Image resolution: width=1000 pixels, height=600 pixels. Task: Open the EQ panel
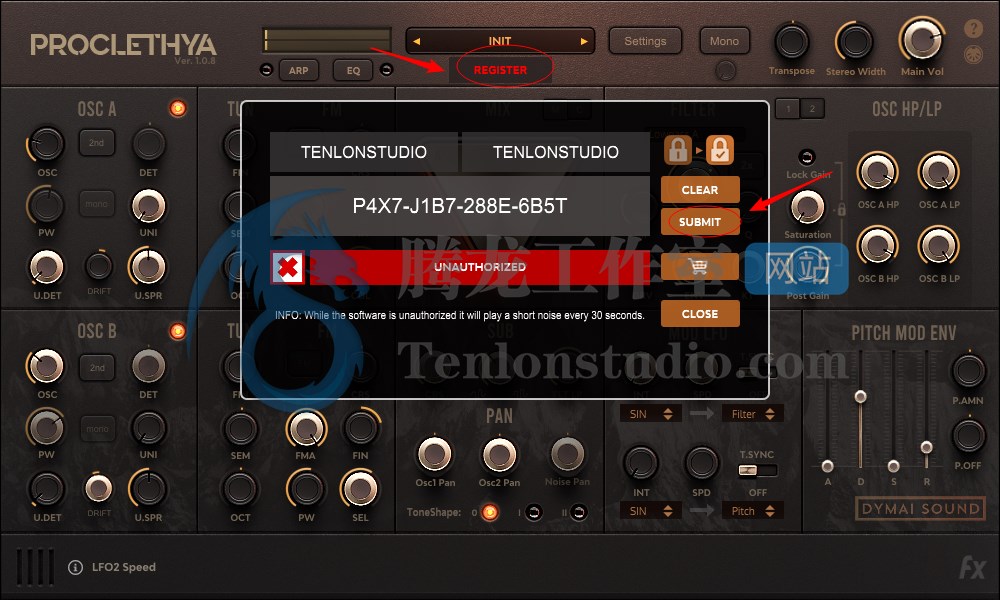[353, 70]
